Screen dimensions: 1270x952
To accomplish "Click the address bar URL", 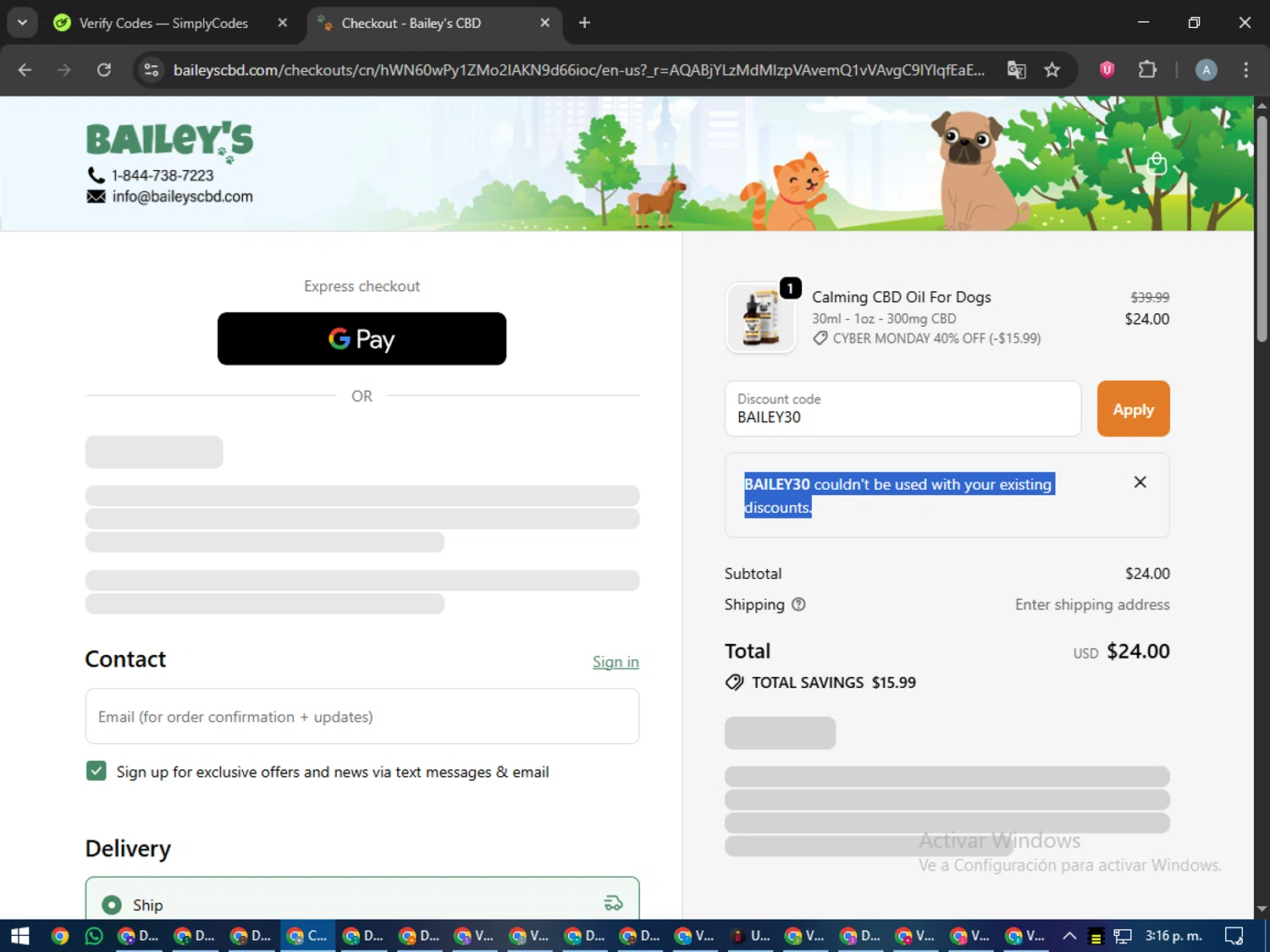I will 579,70.
